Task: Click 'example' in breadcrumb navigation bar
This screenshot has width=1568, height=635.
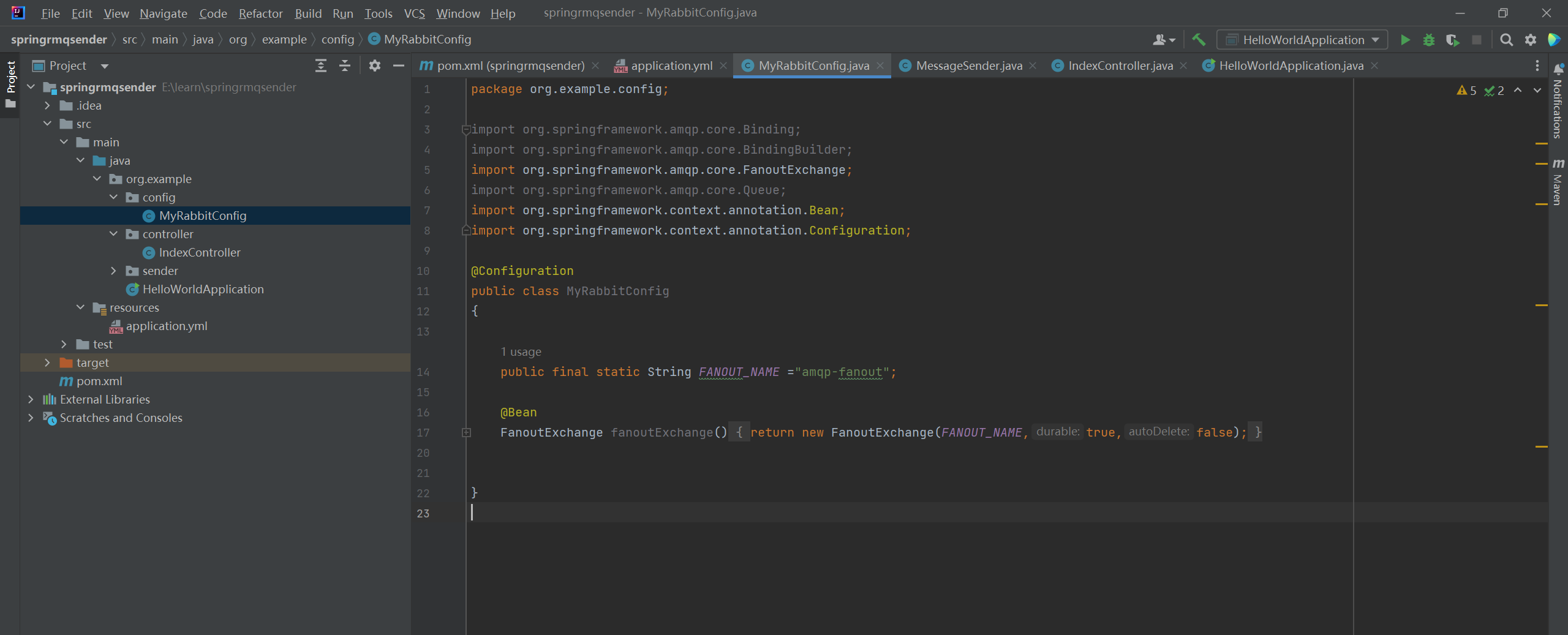Action: 284,40
